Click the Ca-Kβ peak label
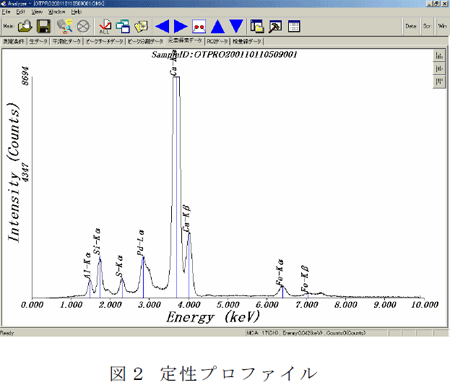The height and width of the screenshot is (385, 450). point(186,219)
